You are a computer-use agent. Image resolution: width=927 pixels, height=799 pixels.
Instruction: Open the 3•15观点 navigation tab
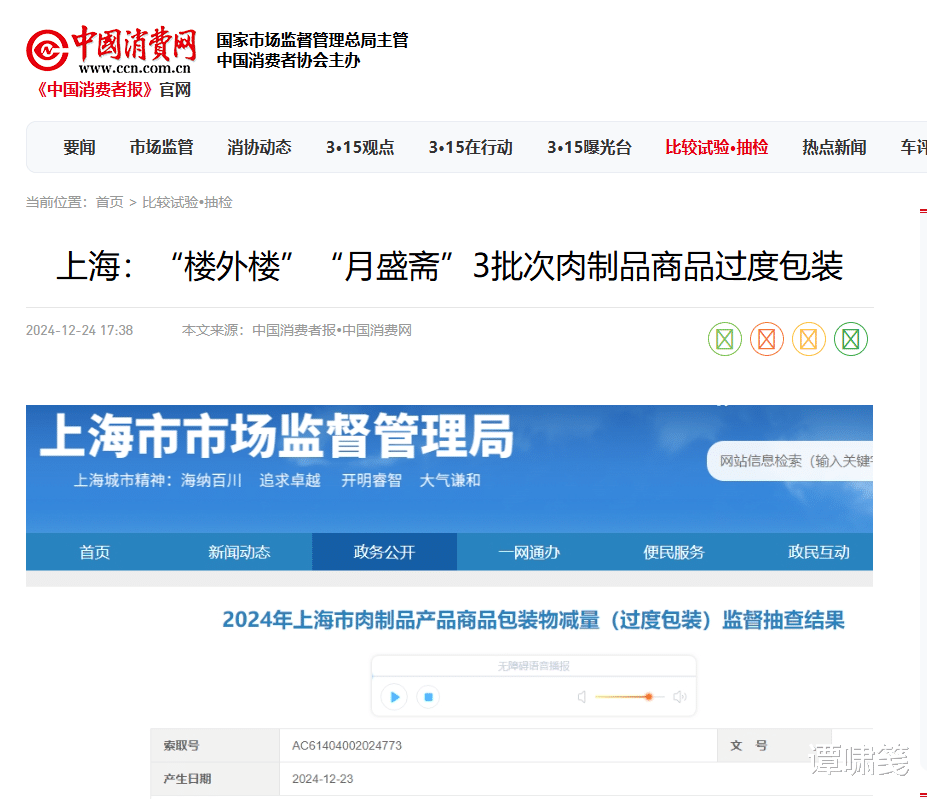click(360, 147)
